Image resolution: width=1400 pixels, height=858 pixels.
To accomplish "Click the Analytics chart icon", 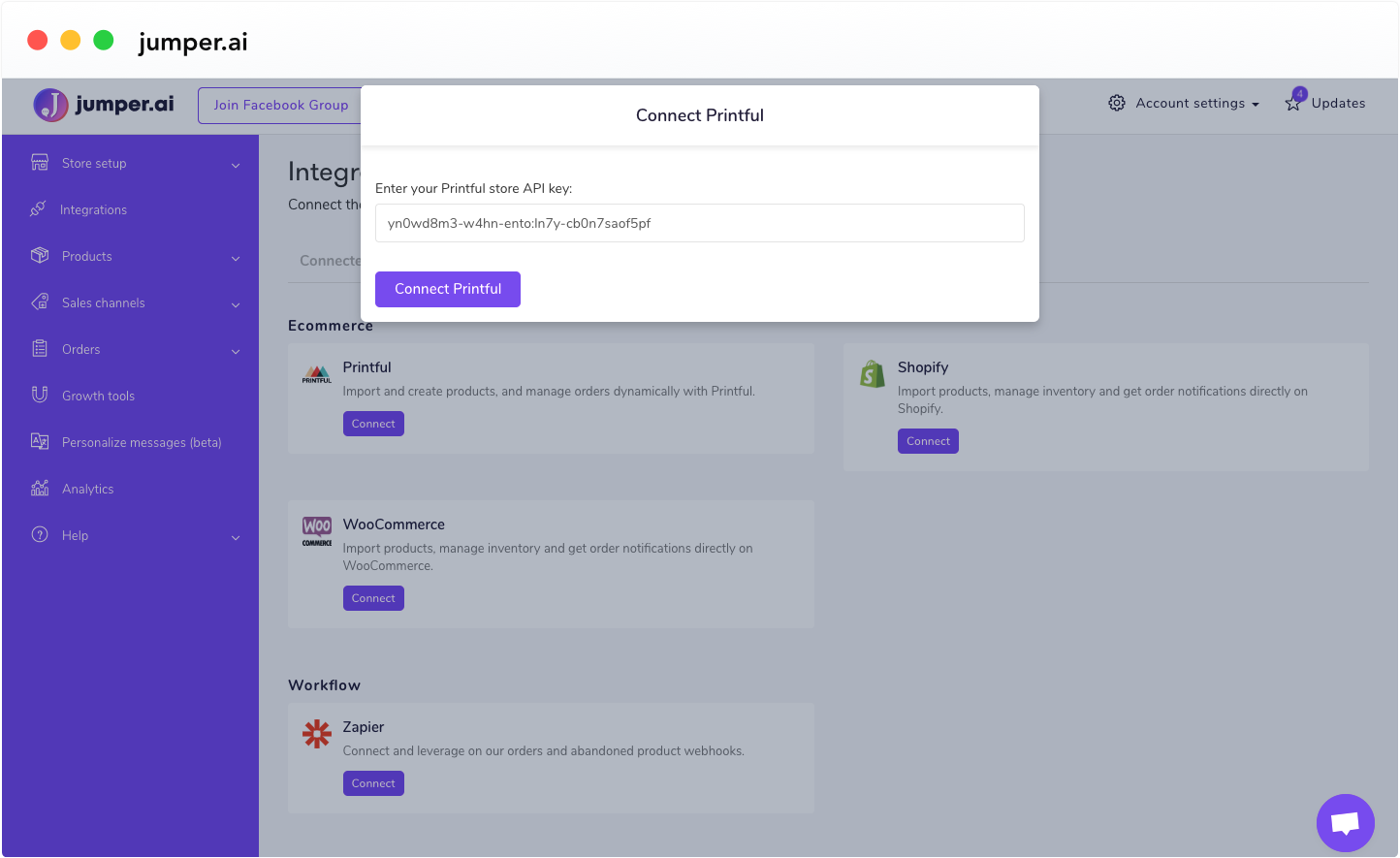I will (x=40, y=489).
